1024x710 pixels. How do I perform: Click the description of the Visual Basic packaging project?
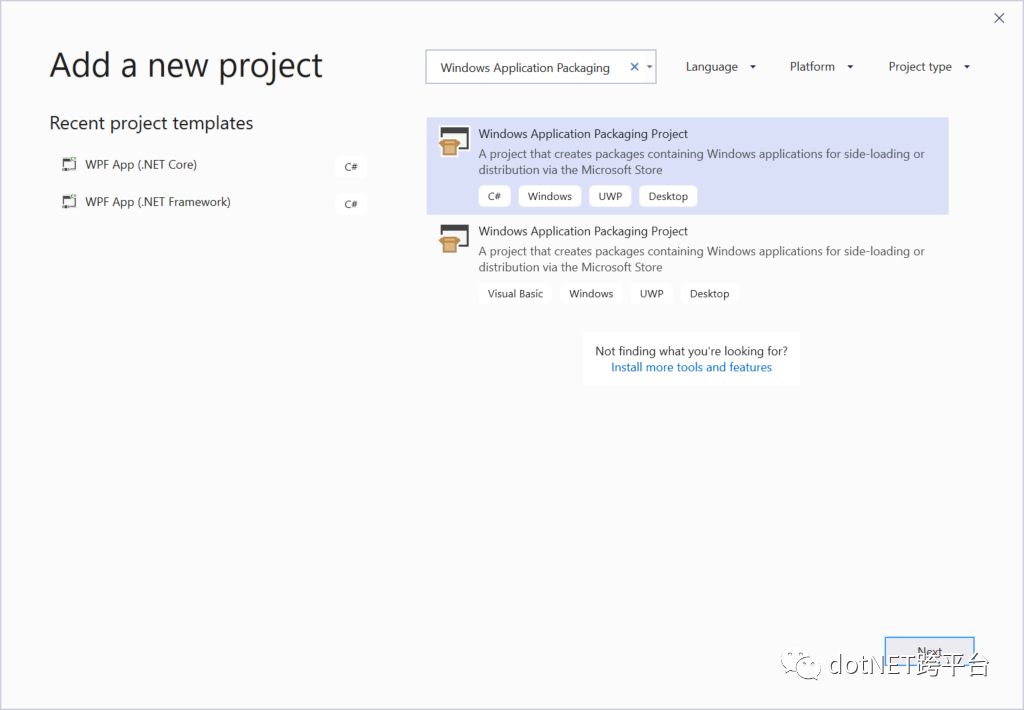(701, 259)
